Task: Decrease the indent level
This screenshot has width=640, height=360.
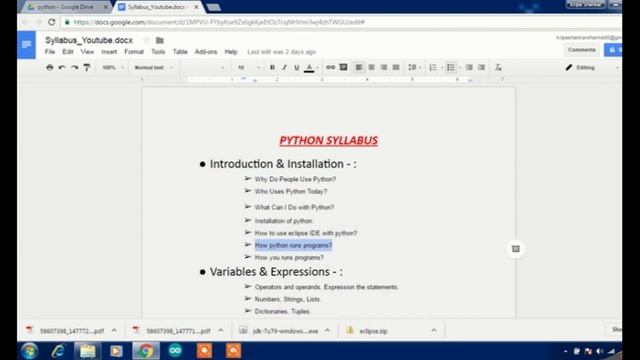Action: point(469,67)
